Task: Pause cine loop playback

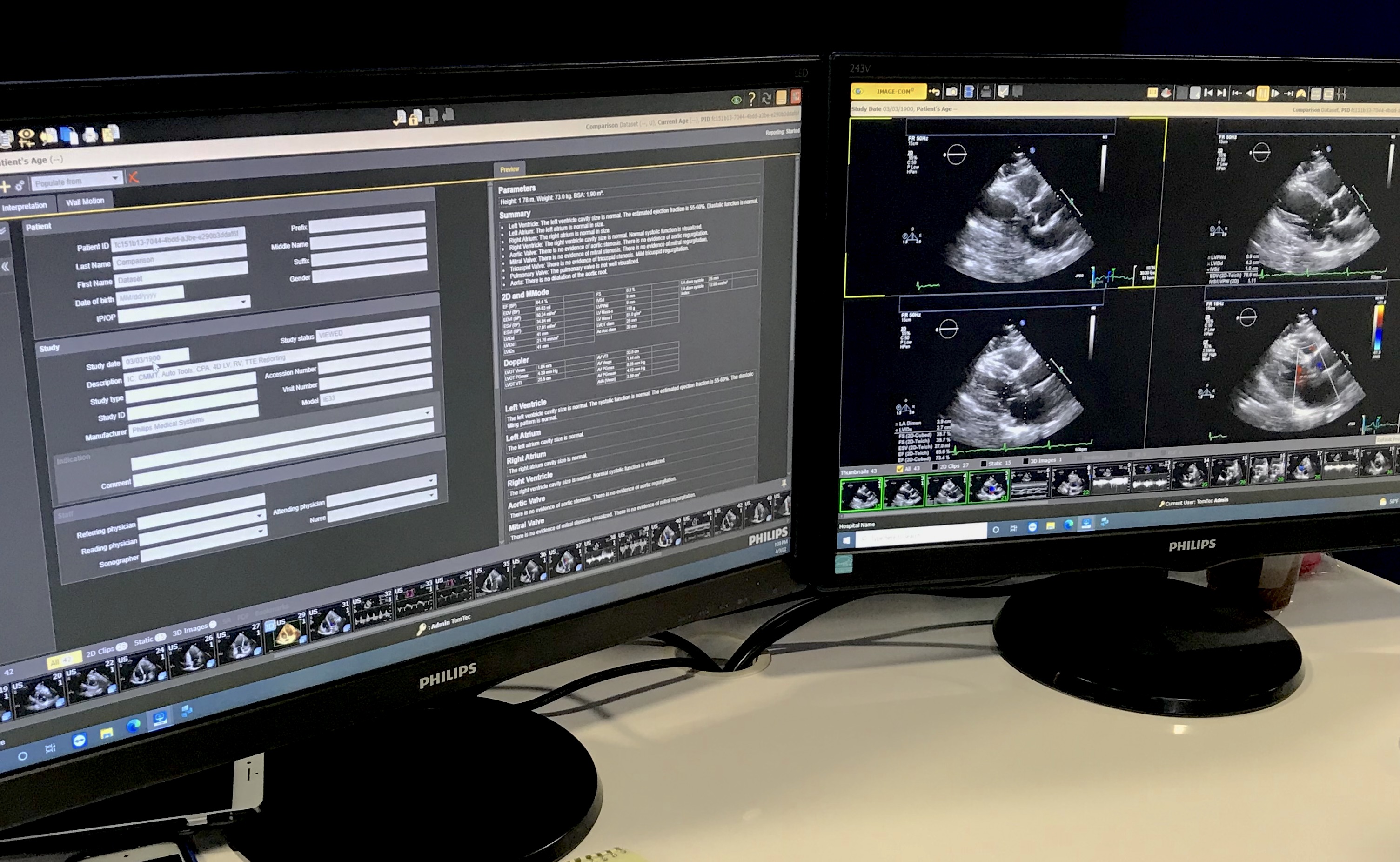Action: [1263, 94]
